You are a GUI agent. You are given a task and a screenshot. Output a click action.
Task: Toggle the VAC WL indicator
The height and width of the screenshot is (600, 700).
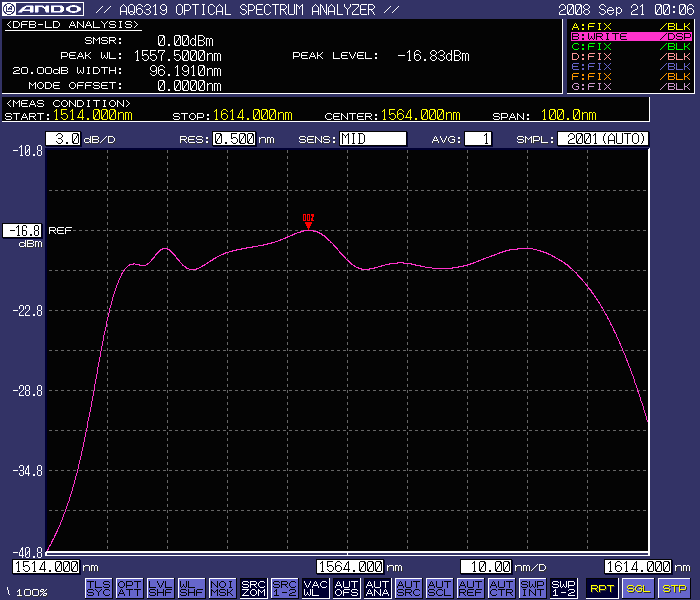316,588
